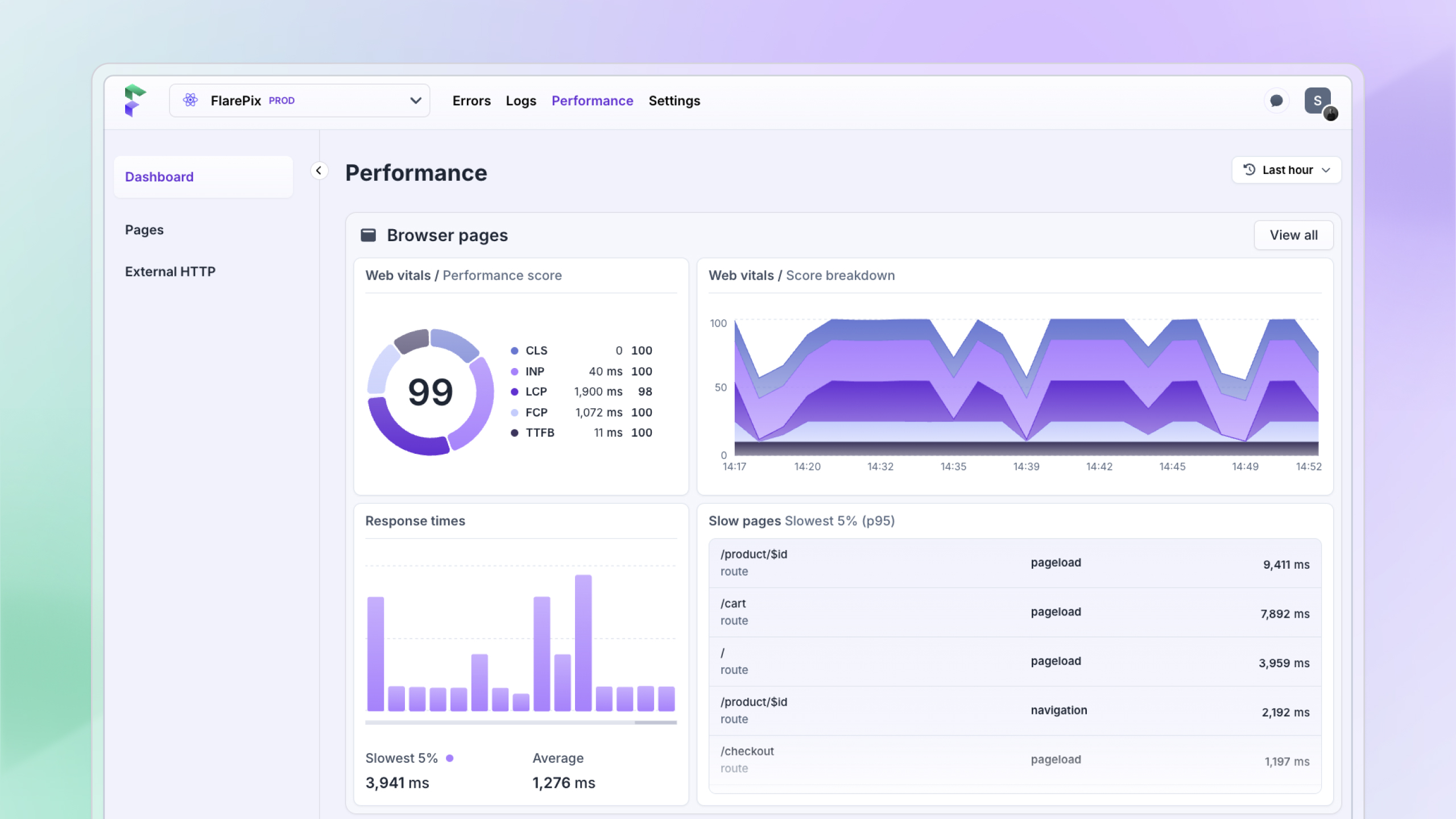Screen dimensions: 1456x819
Task: Click the Slowest 5% purple dot
Action: (450, 758)
